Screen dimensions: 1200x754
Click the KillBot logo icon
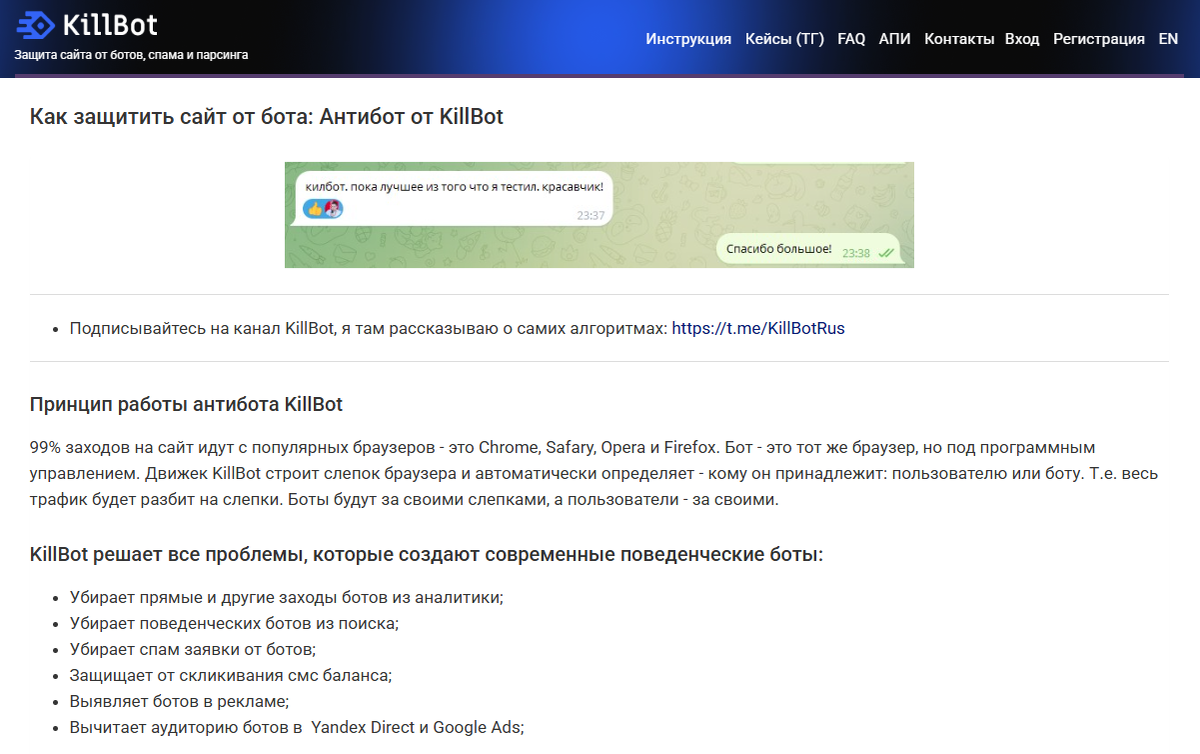(x=36, y=24)
